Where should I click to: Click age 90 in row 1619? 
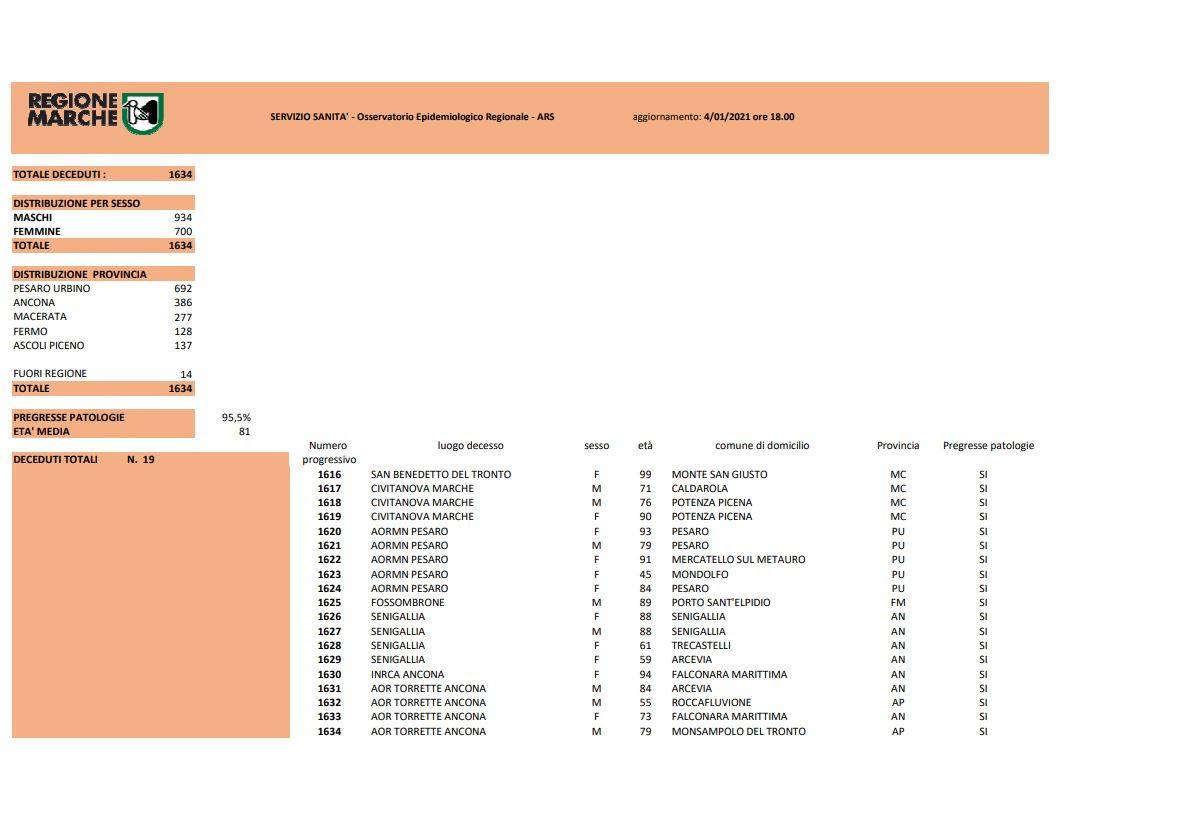tap(645, 517)
